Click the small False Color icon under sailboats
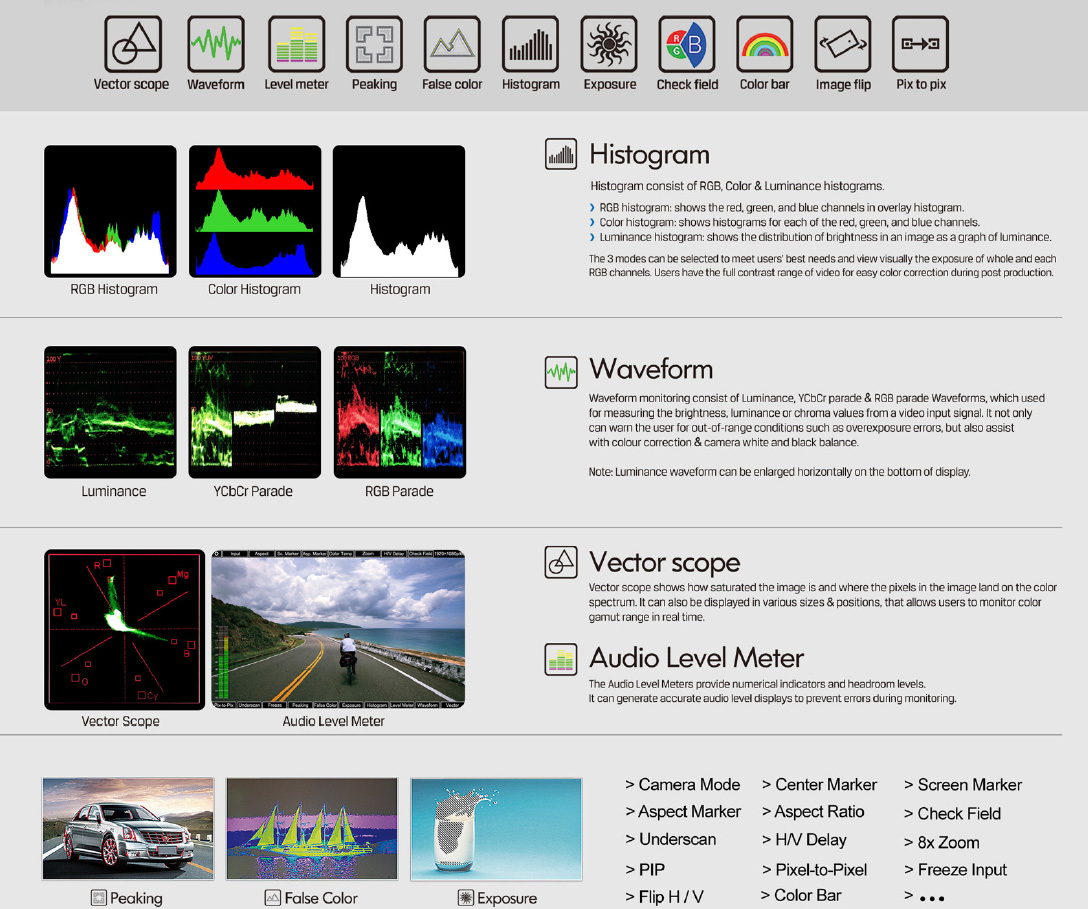1088x909 pixels. (273, 898)
